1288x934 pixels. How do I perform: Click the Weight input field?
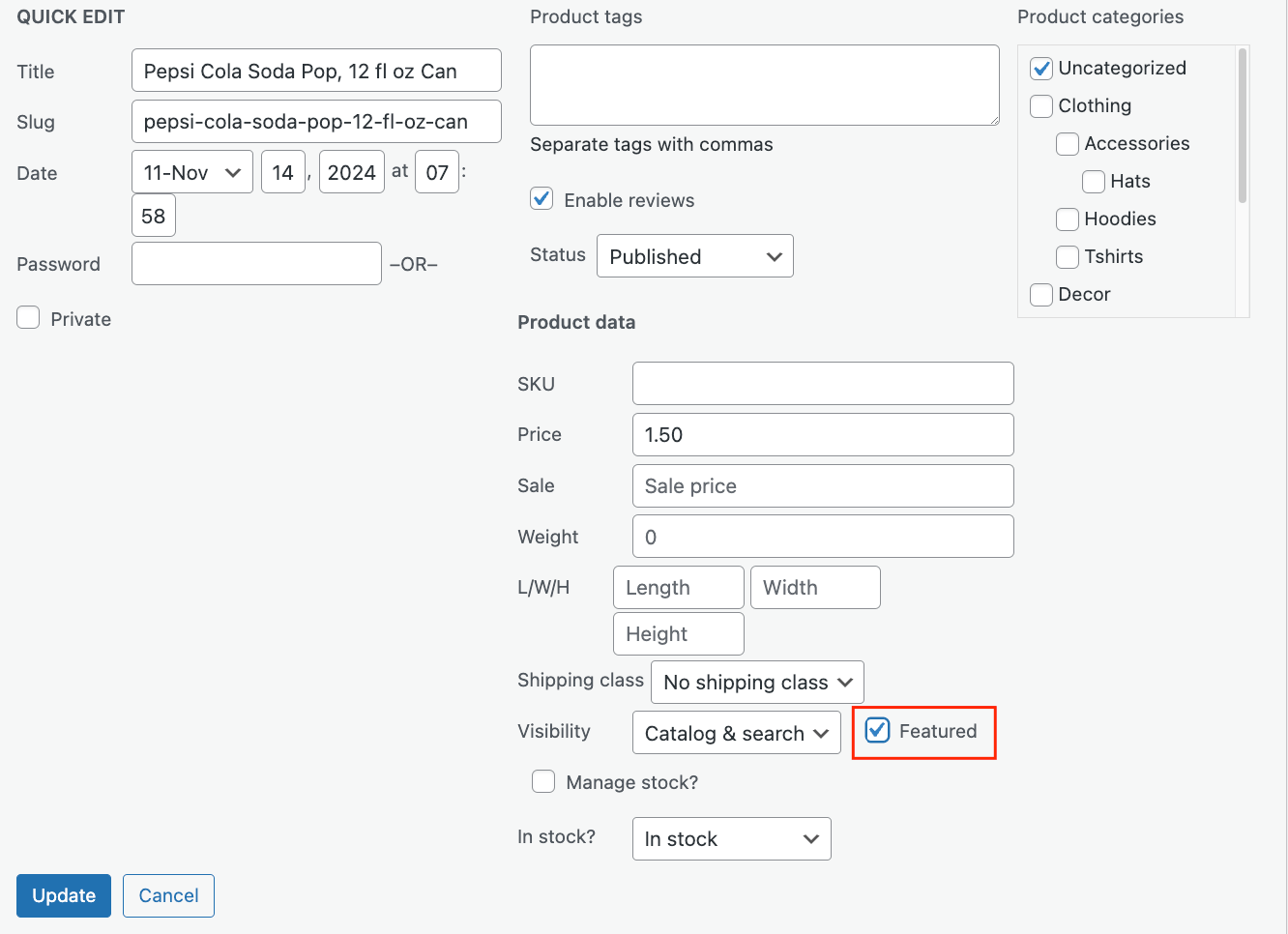click(823, 537)
